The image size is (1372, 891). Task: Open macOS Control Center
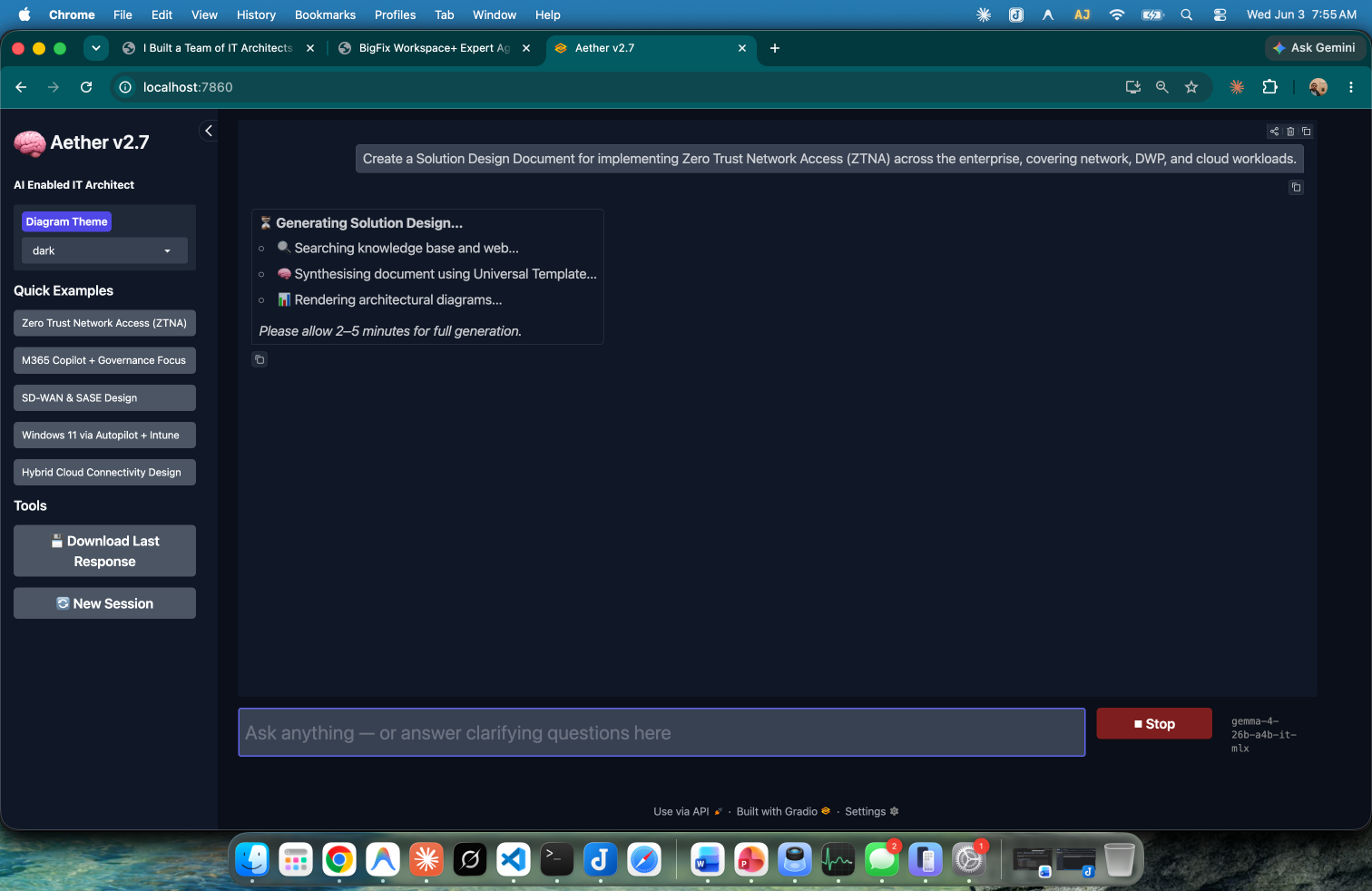click(x=1220, y=15)
